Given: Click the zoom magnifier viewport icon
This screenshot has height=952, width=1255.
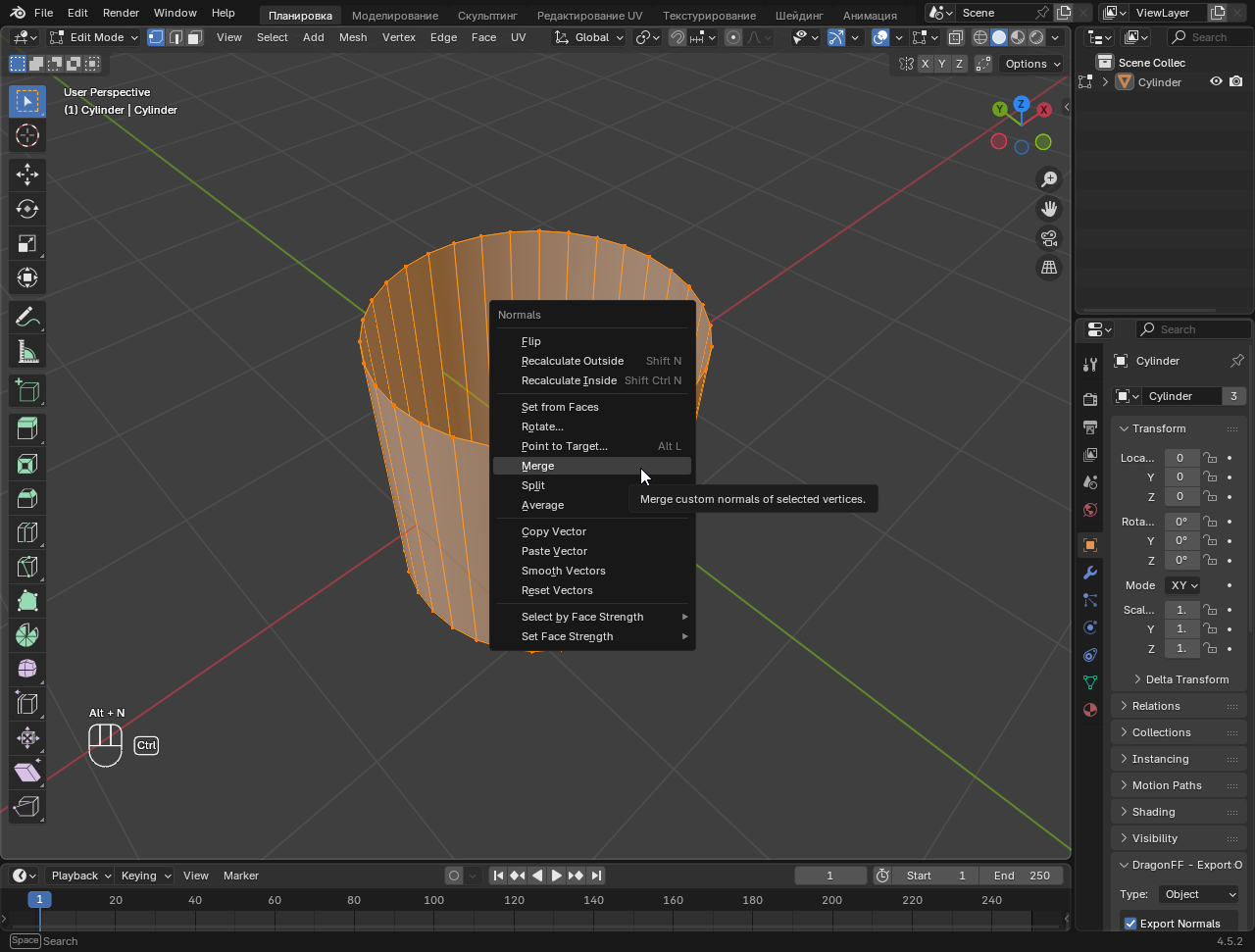Looking at the screenshot, I should 1049,179.
